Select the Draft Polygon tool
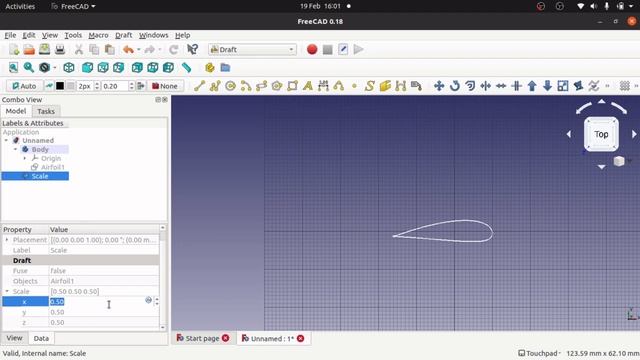The width and height of the screenshot is (640, 360). tap(277, 86)
